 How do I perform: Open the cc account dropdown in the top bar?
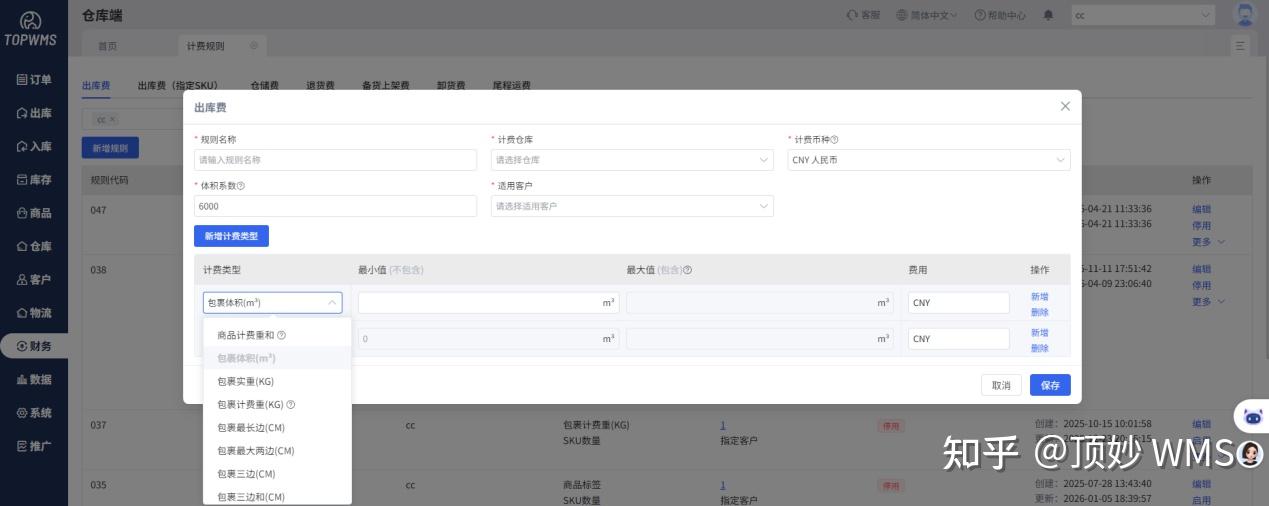[x=1143, y=15]
